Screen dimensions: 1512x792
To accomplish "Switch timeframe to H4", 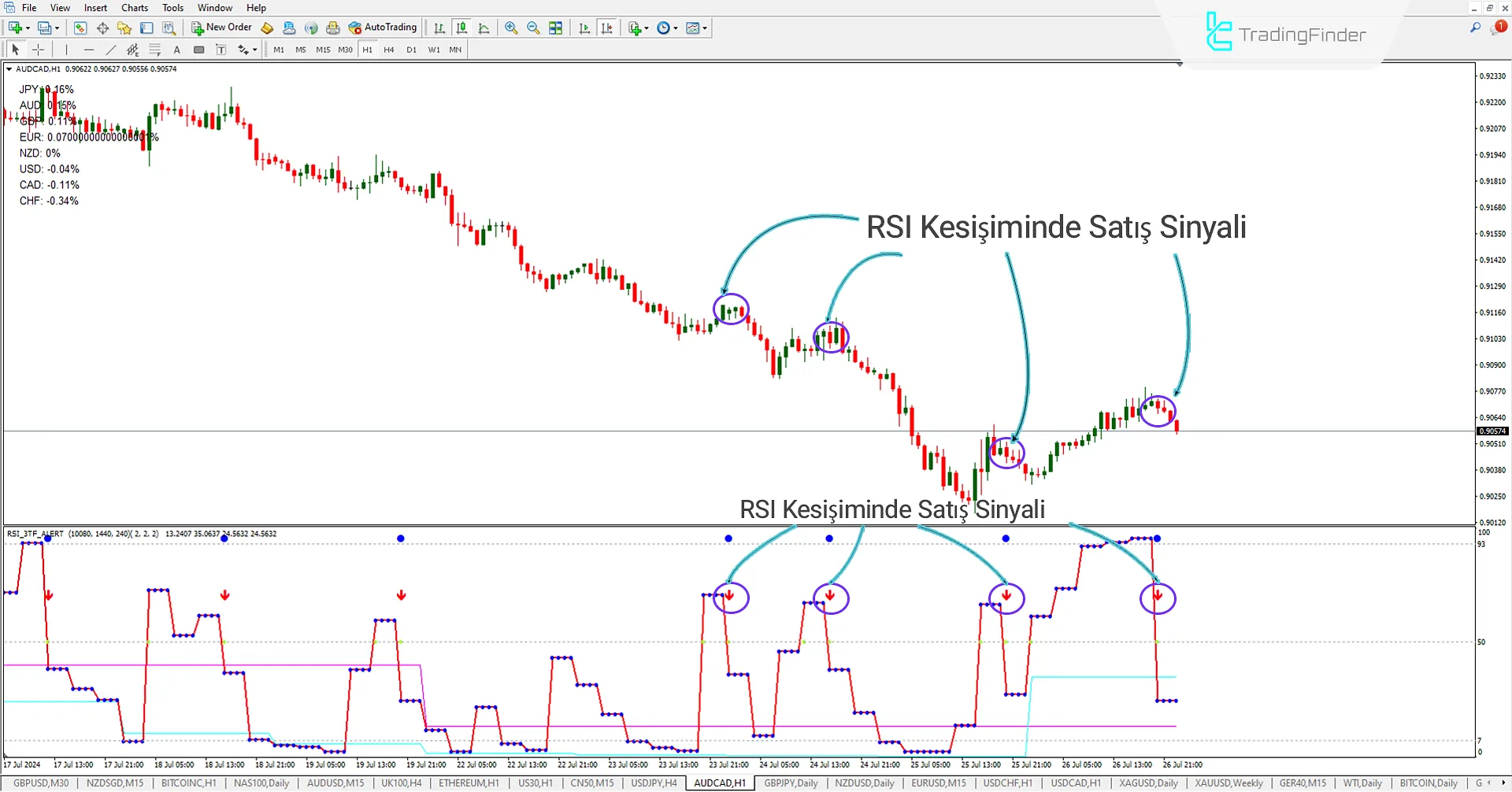I will (389, 50).
